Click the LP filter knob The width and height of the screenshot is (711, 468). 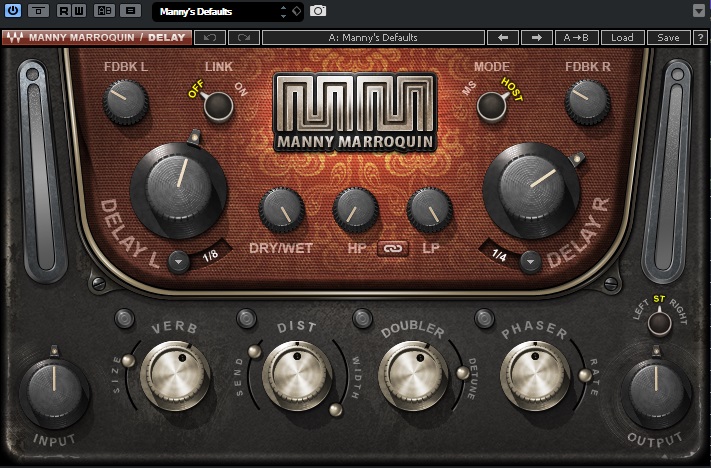429,210
